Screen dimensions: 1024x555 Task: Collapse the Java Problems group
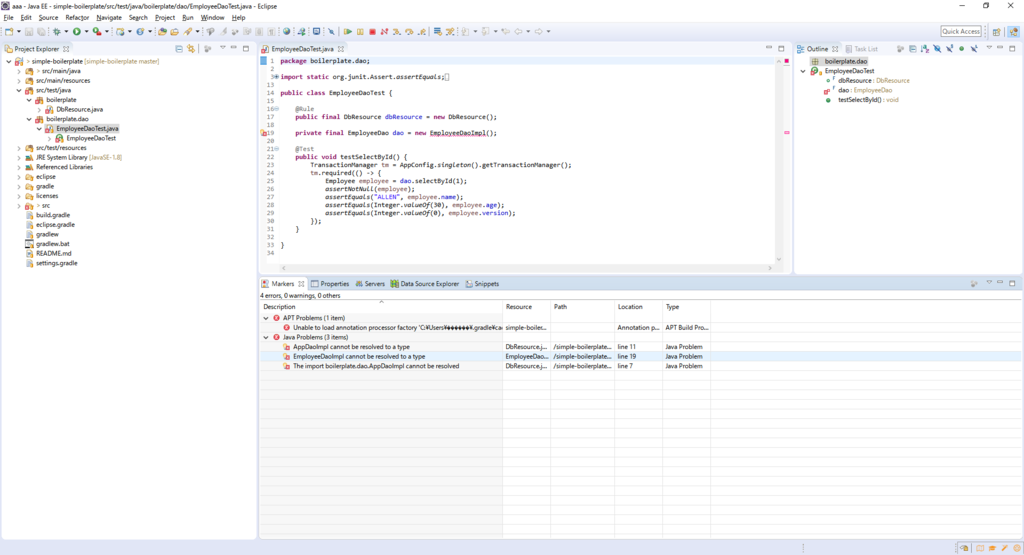tap(266, 338)
